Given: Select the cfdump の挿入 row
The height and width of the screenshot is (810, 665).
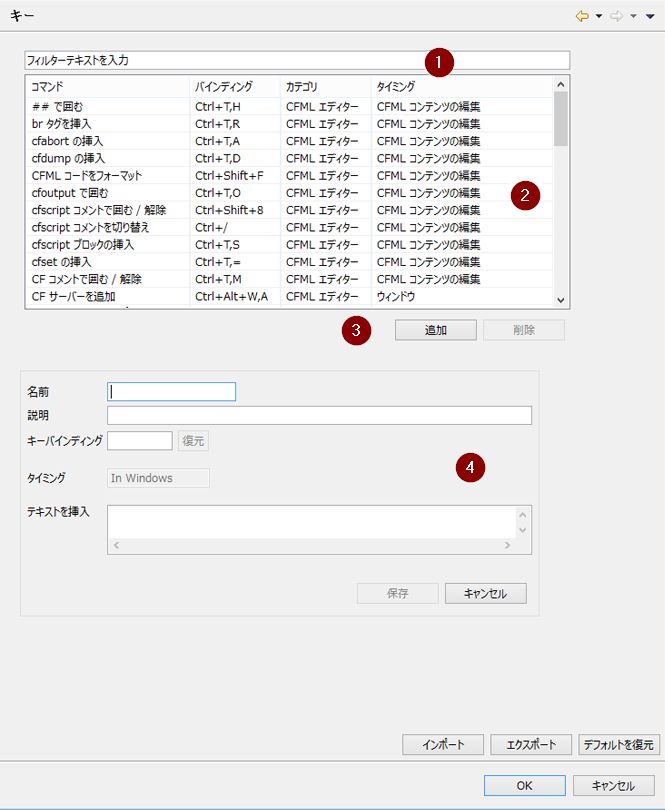Looking at the screenshot, I should (289, 158).
